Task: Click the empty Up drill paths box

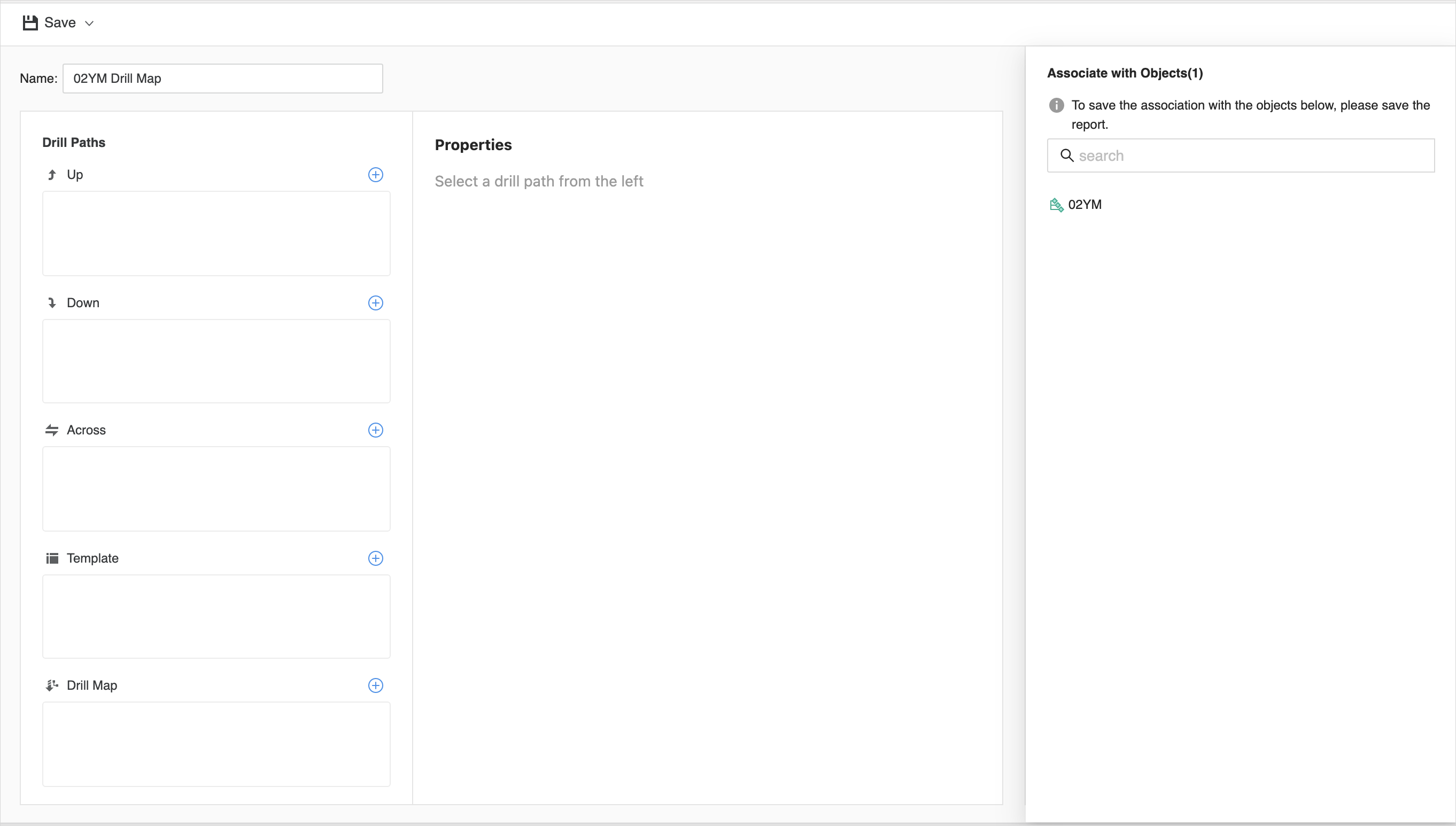Action: coord(216,233)
